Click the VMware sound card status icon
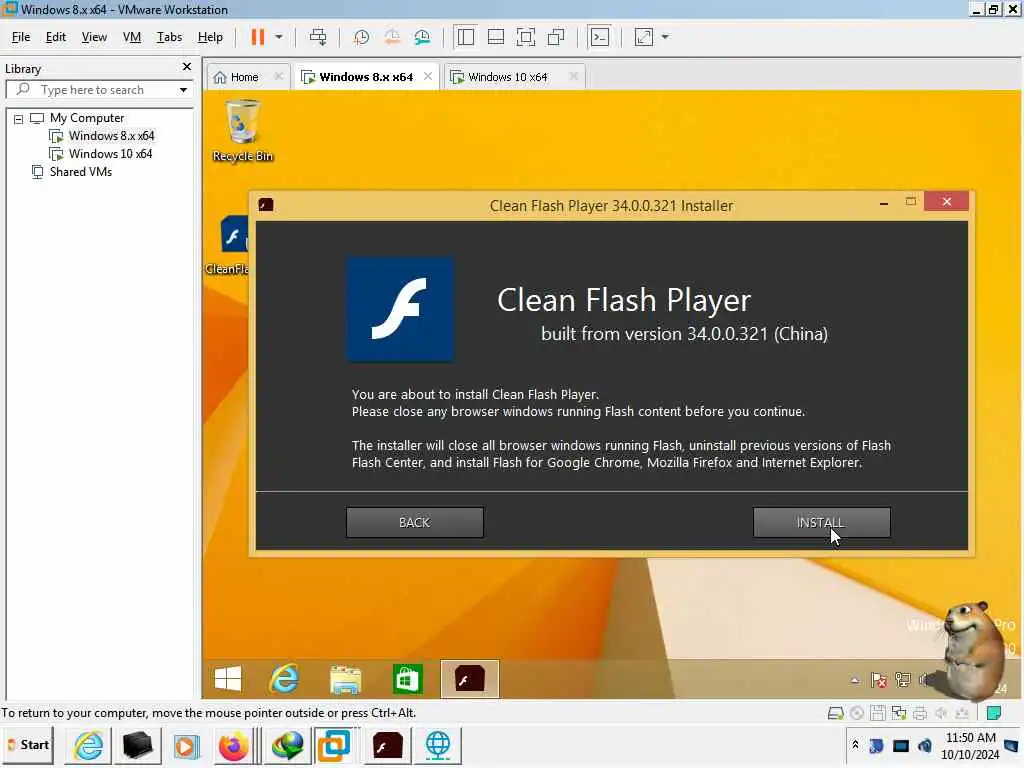 (940, 713)
